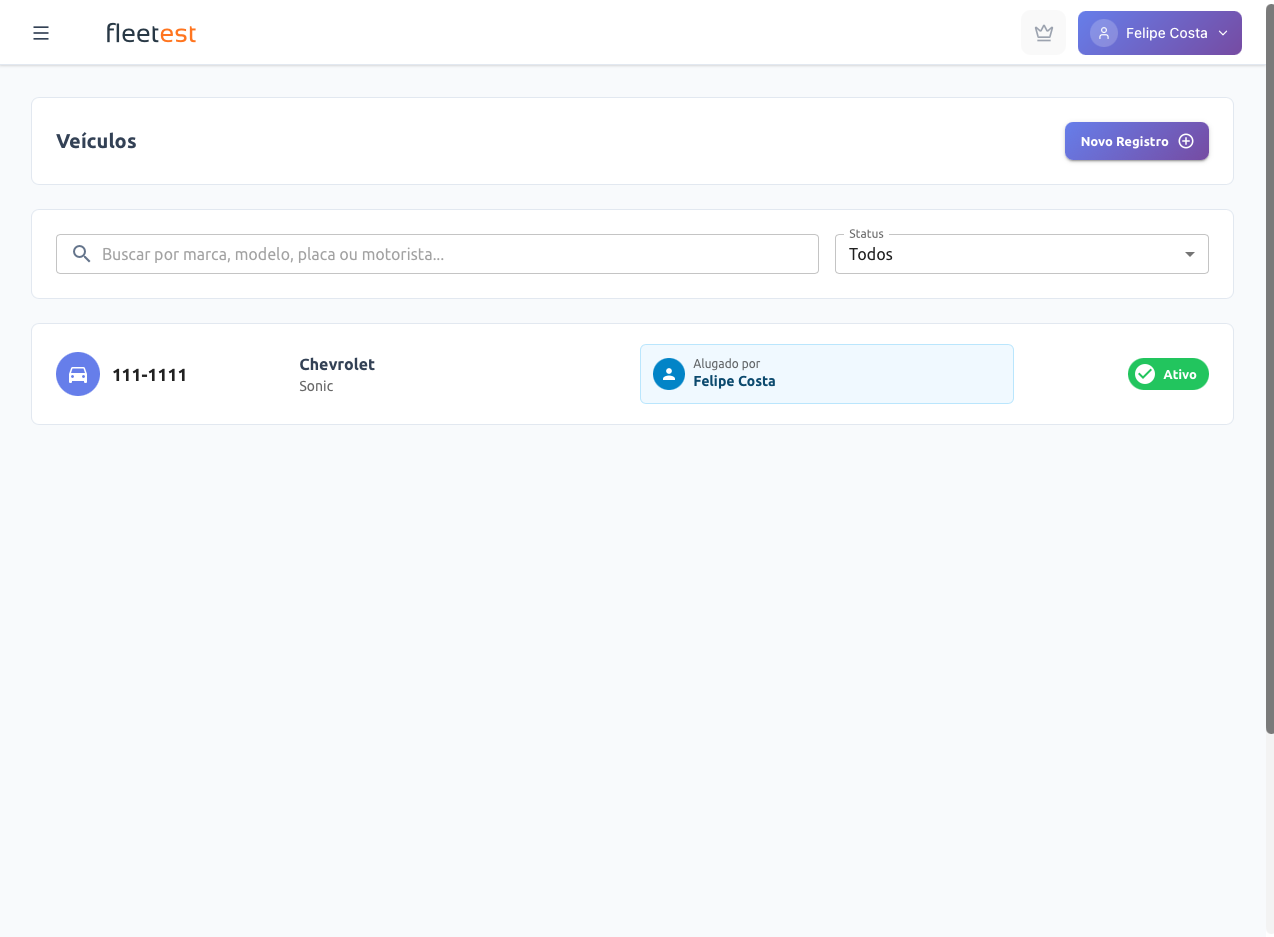Screen dimensions: 1274x937
Task: Open the hamburger navigation menu
Action: click(x=41, y=33)
